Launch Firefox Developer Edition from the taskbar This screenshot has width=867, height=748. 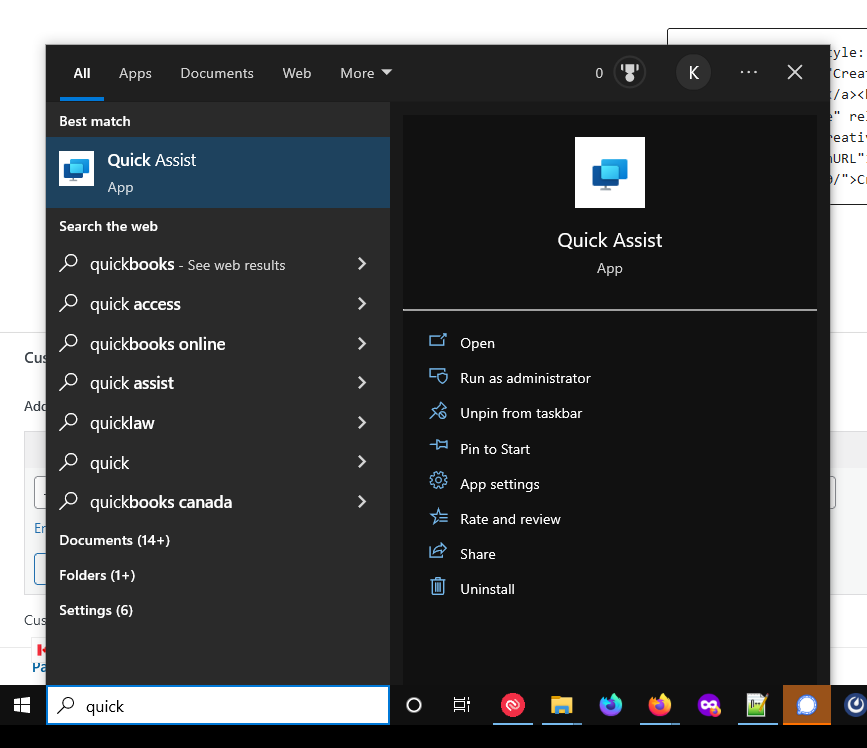(610, 705)
